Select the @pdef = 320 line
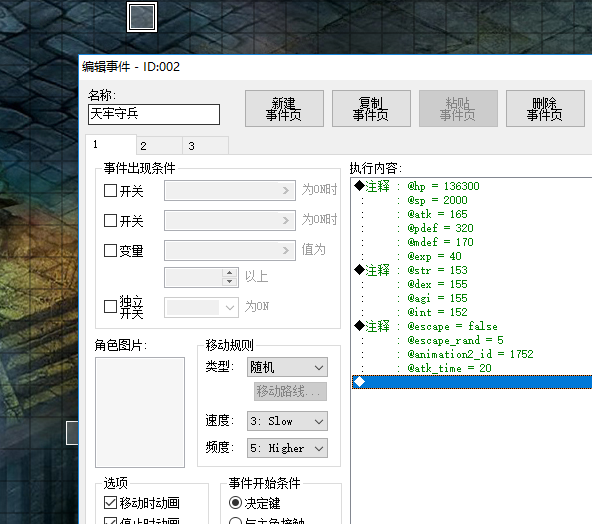Screen dimensions: 592x524 point(472,228)
